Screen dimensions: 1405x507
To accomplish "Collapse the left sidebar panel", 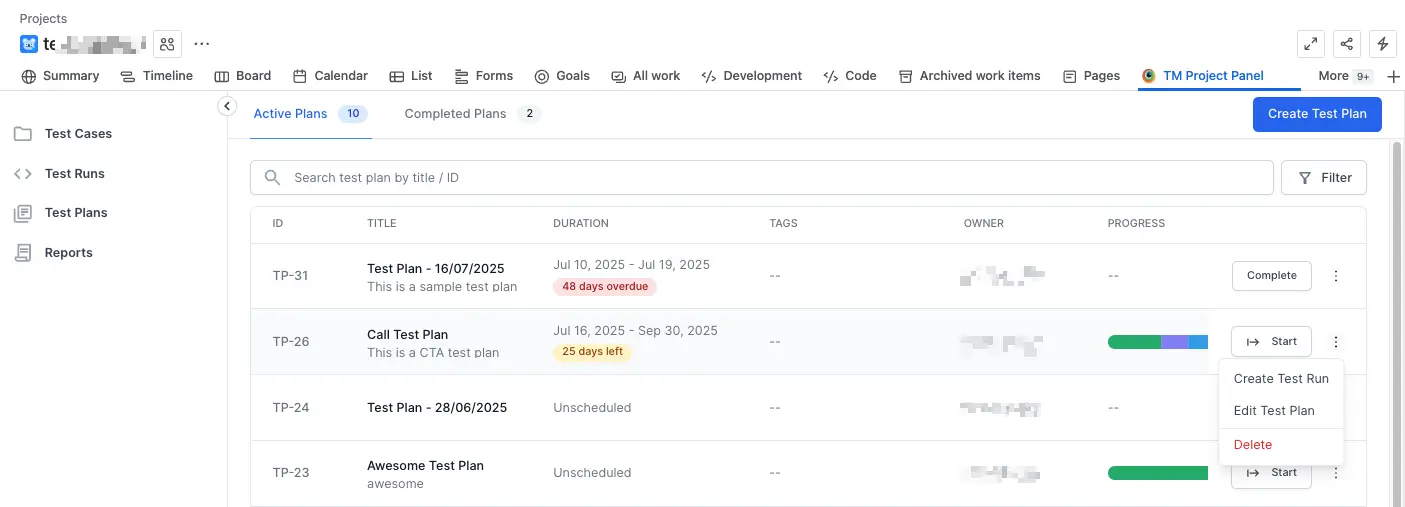I will [227, 106].
